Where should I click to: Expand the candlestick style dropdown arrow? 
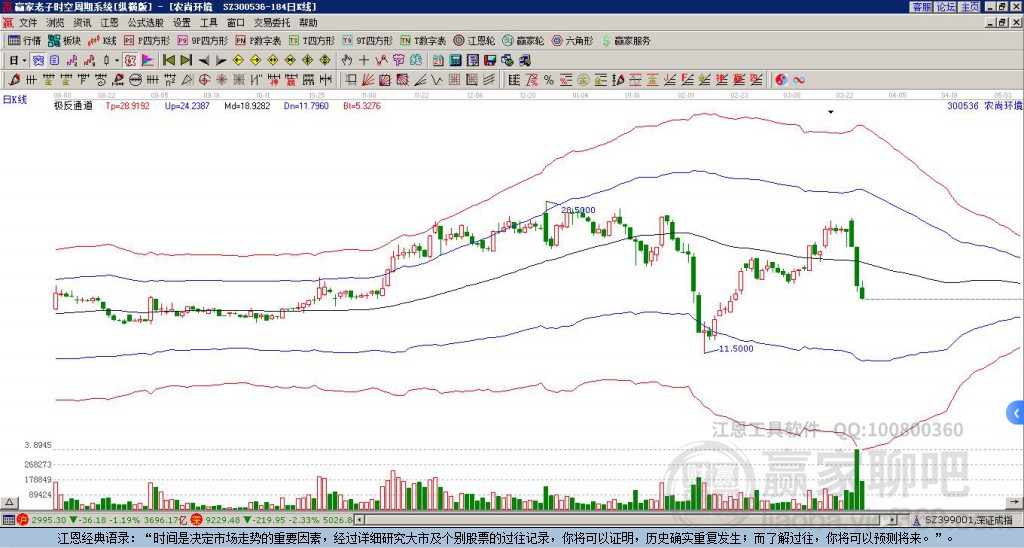117,61
